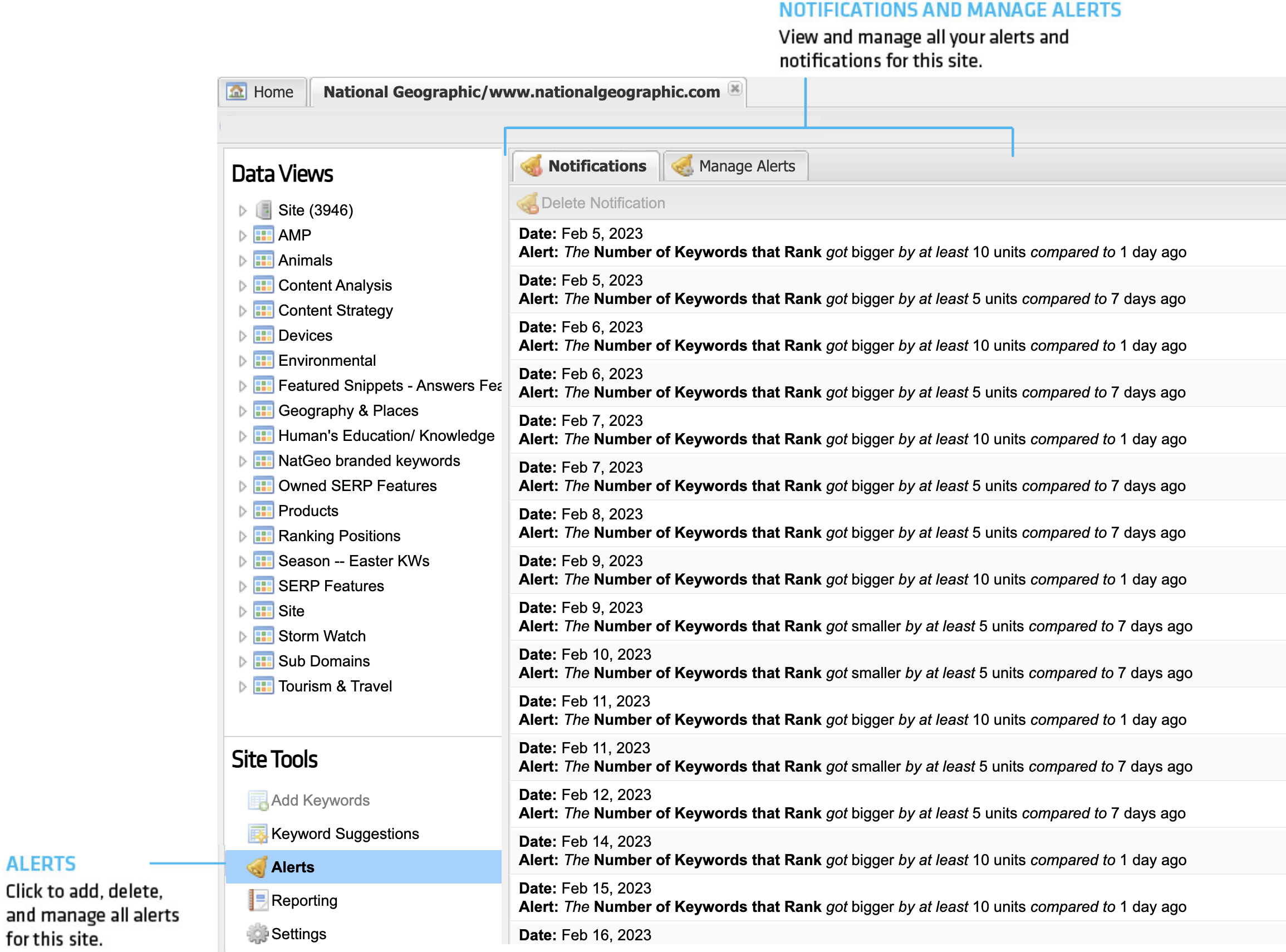1286x952 pixels.
Task: Click the Site (3946) server icon
Action: pyautogui.click(x=264, y=210)
